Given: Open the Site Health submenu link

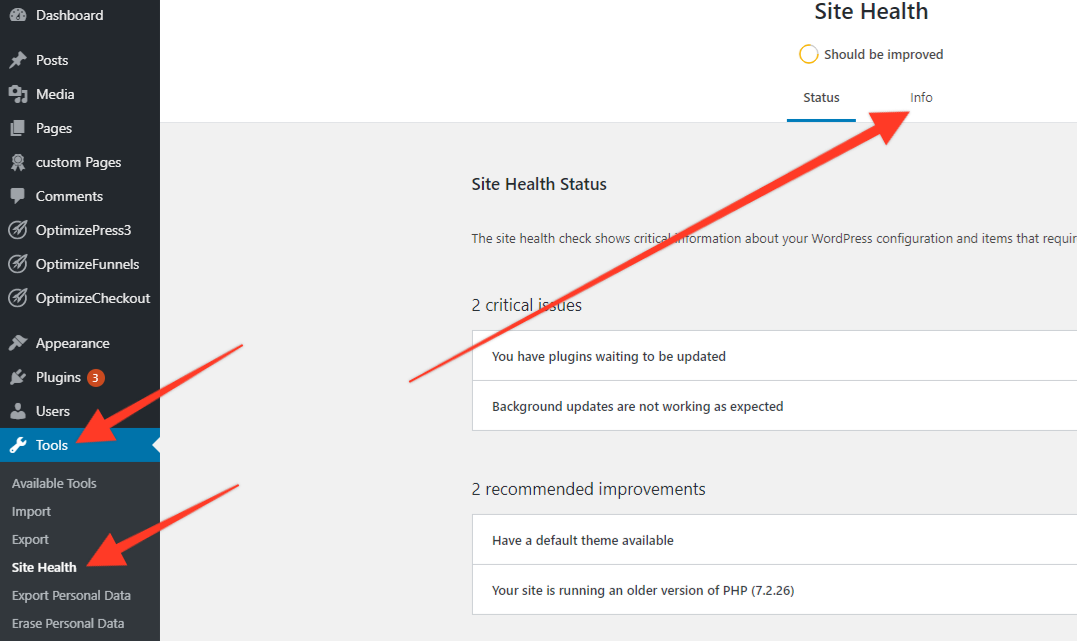Looking at the screenshot, I should coord(44,567).
